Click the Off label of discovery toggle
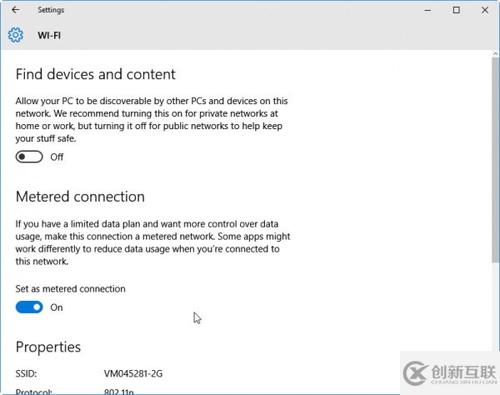 click(x=57, y=157)
